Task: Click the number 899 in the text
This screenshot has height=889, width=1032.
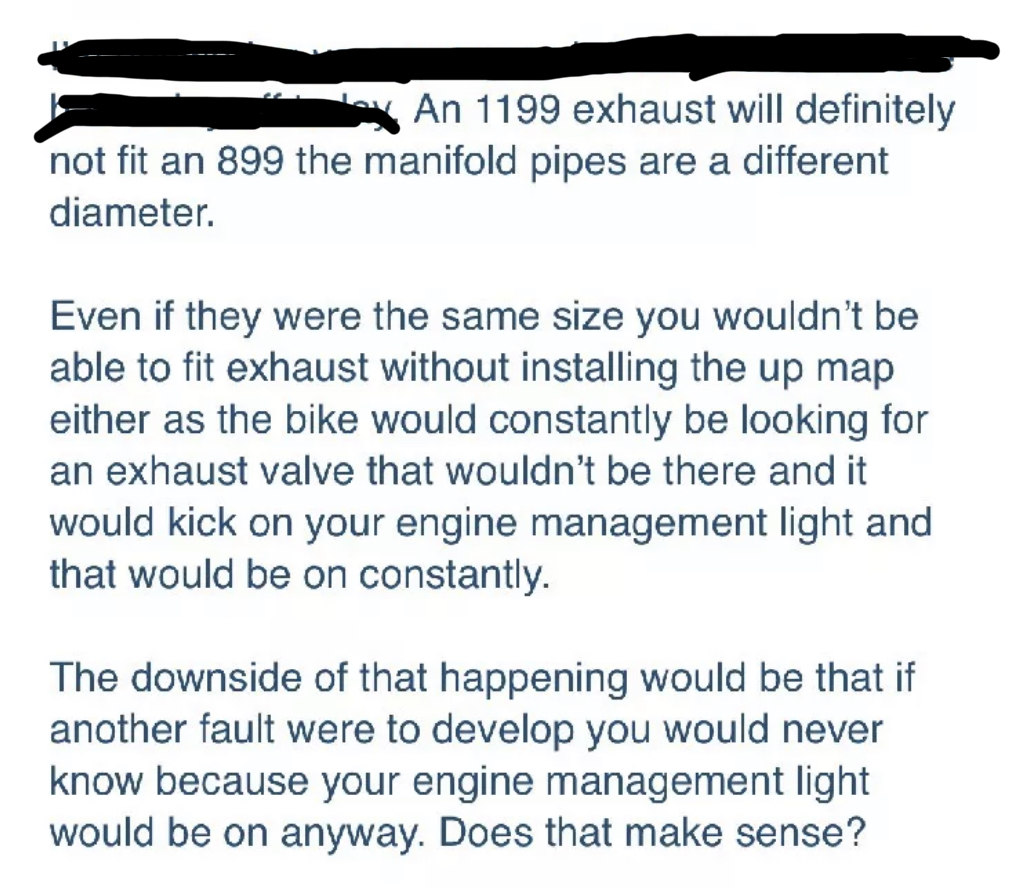Action: 251,161
